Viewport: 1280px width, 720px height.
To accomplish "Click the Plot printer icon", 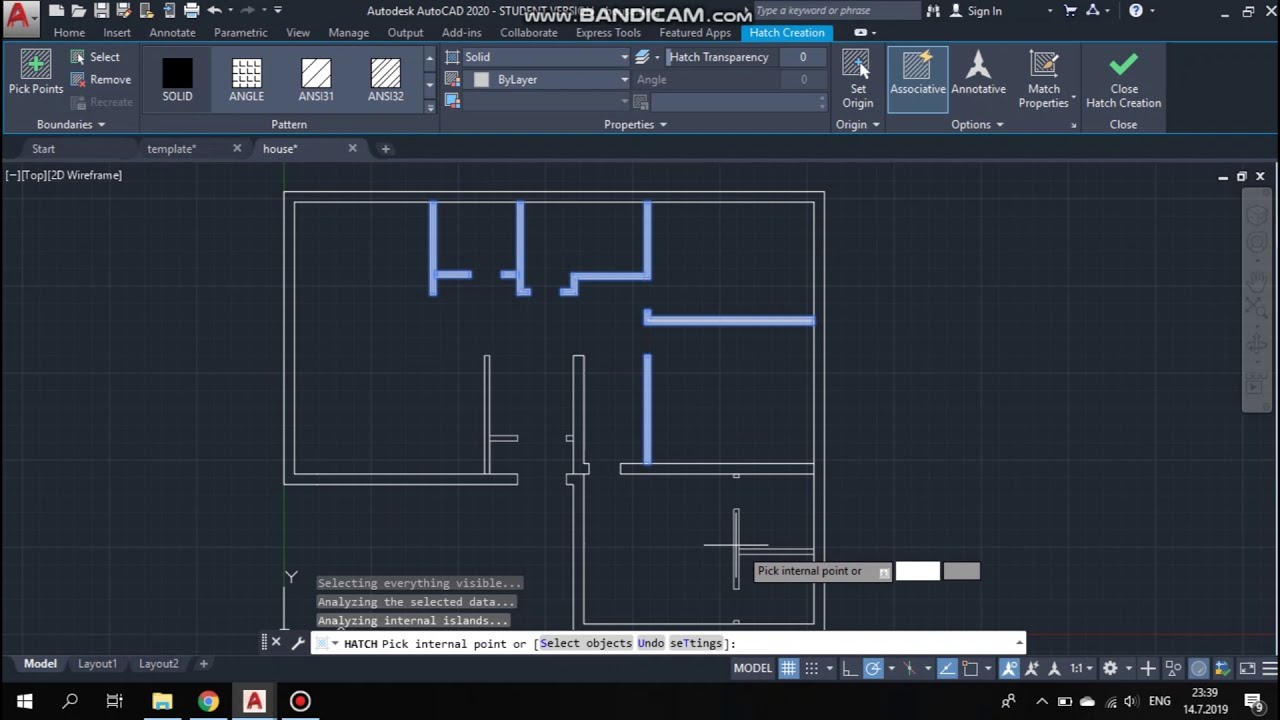I will tap(191, 11).
